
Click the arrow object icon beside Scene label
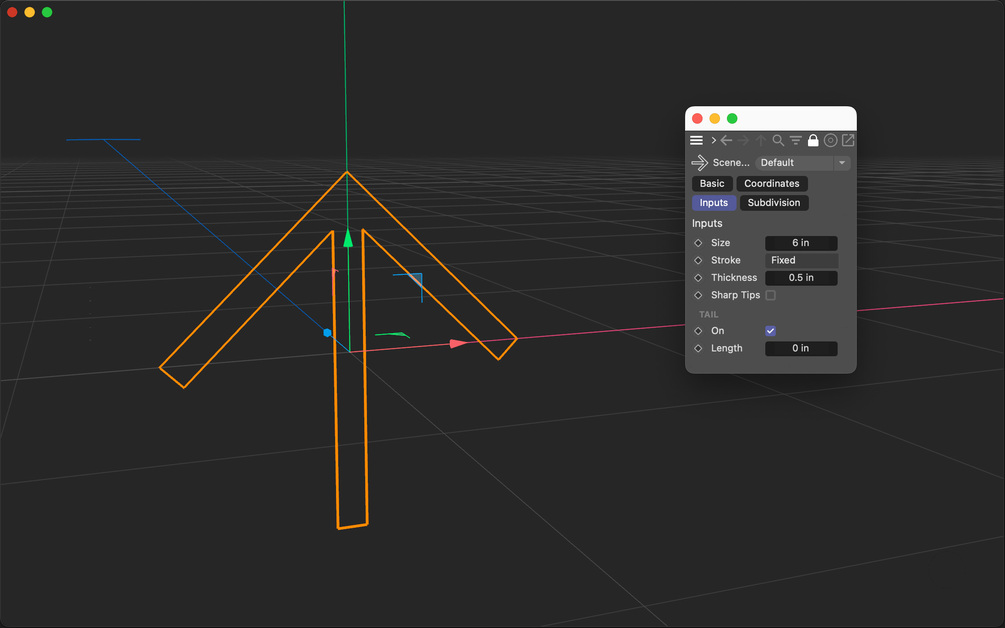point(699,162)
